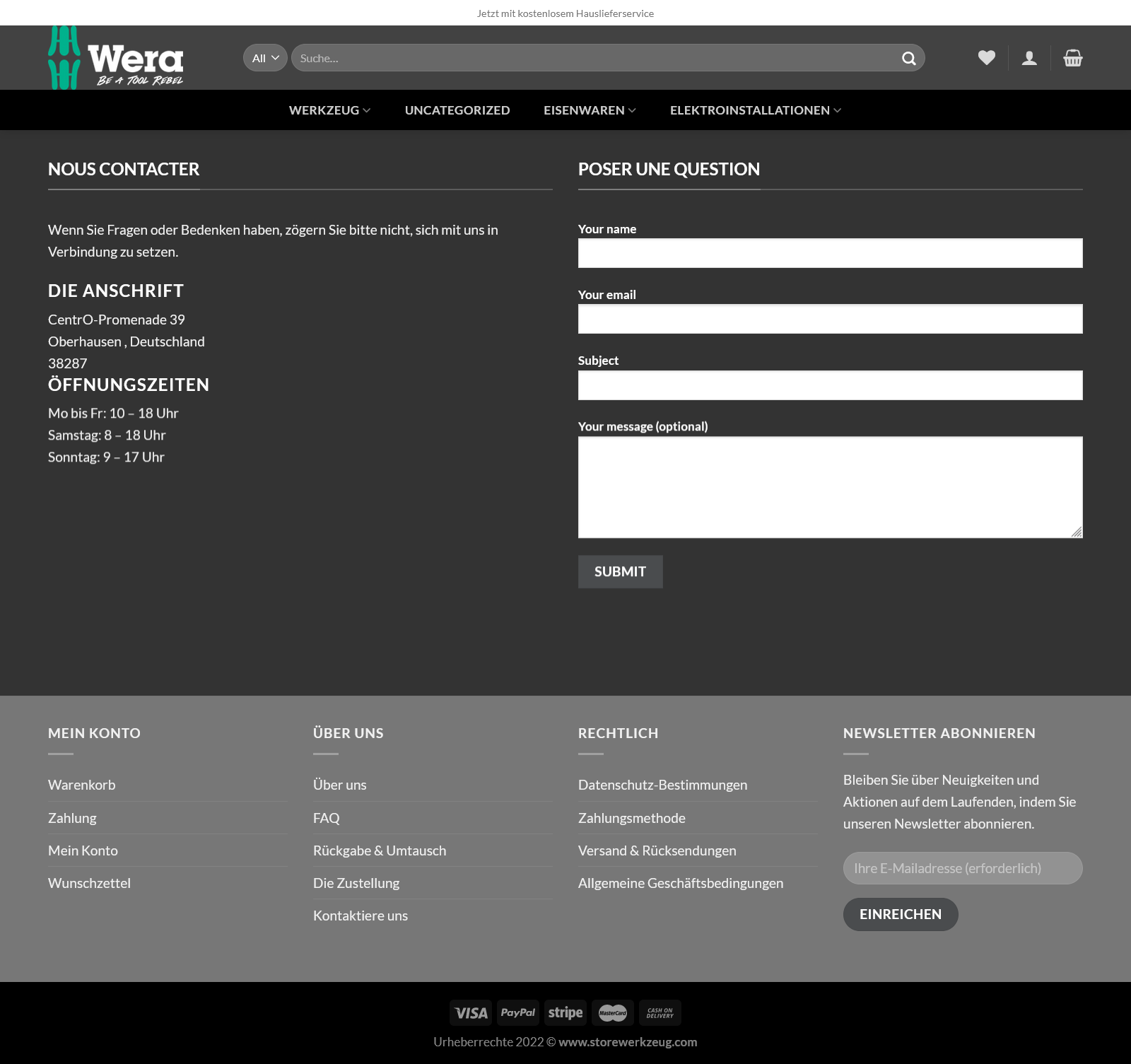1131x1064 pixels.
Task: Click 'Mo bis Fr: 10 – 18 Uhr'
Action: (x=113, y=413)
